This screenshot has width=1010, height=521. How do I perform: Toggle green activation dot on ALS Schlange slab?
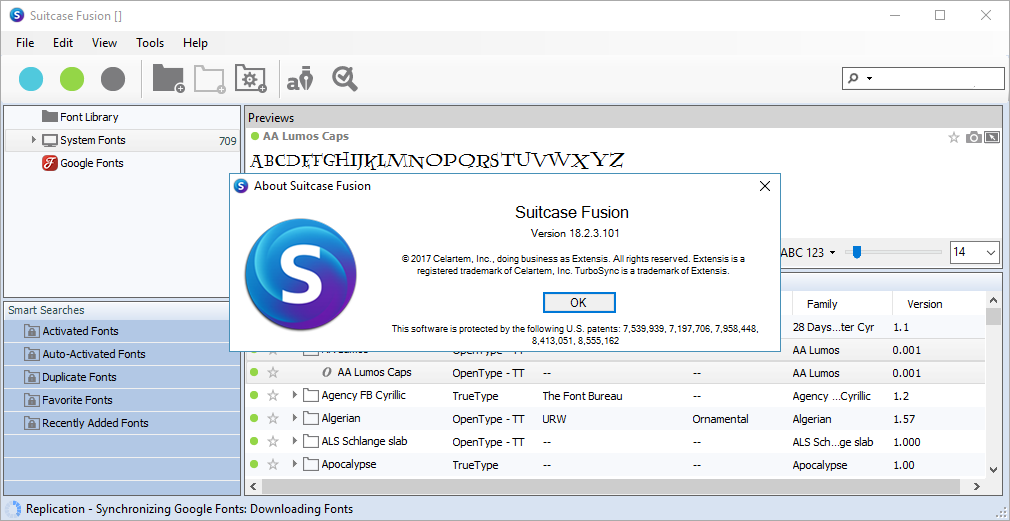[254, 442]
